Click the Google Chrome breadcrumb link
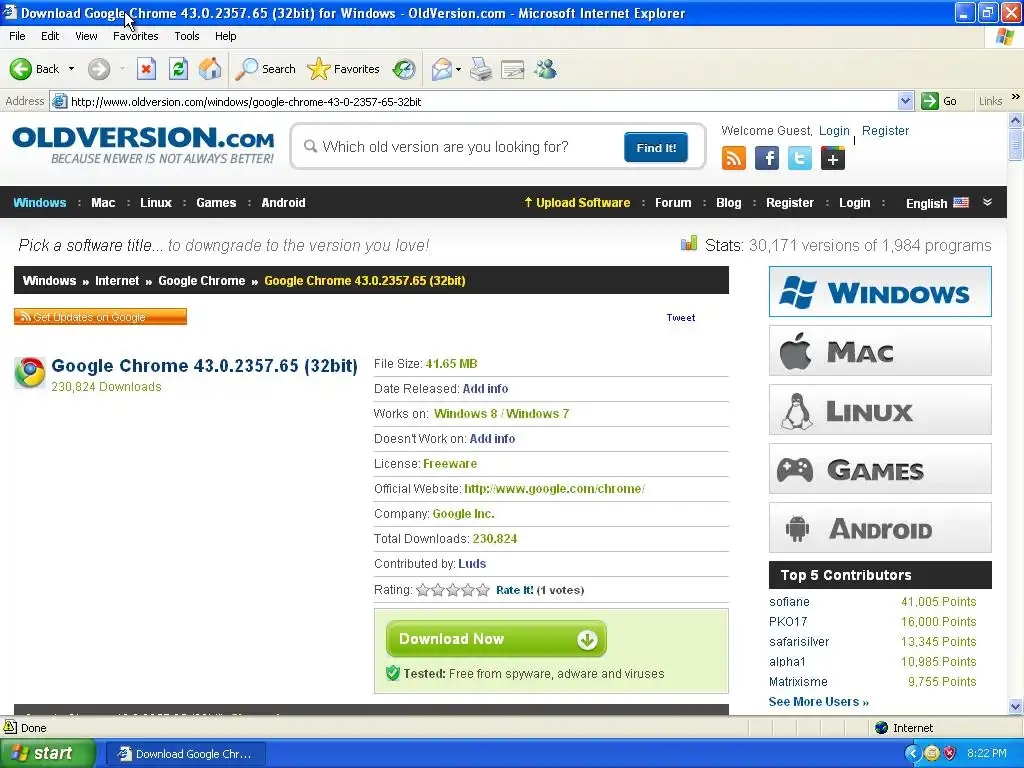The height and width of the screenshot is (768, 1024). (202, 281)
